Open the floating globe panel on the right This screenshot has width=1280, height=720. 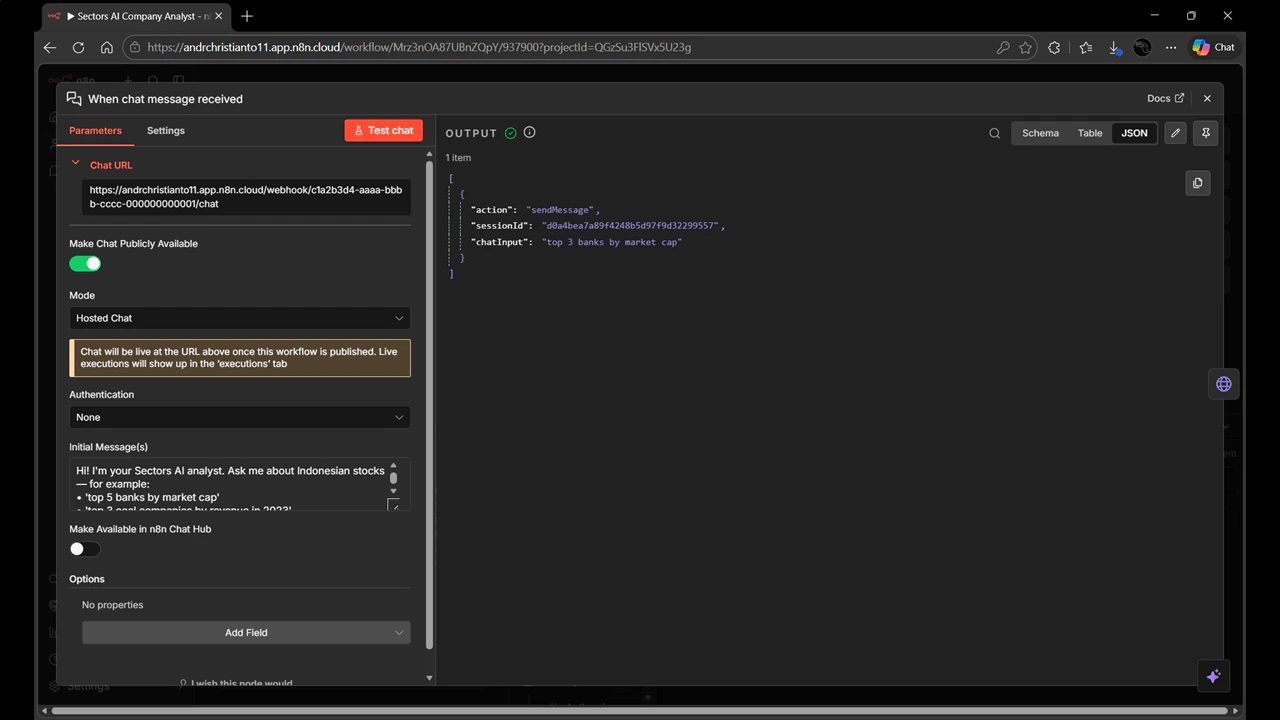click(1224, 383)
